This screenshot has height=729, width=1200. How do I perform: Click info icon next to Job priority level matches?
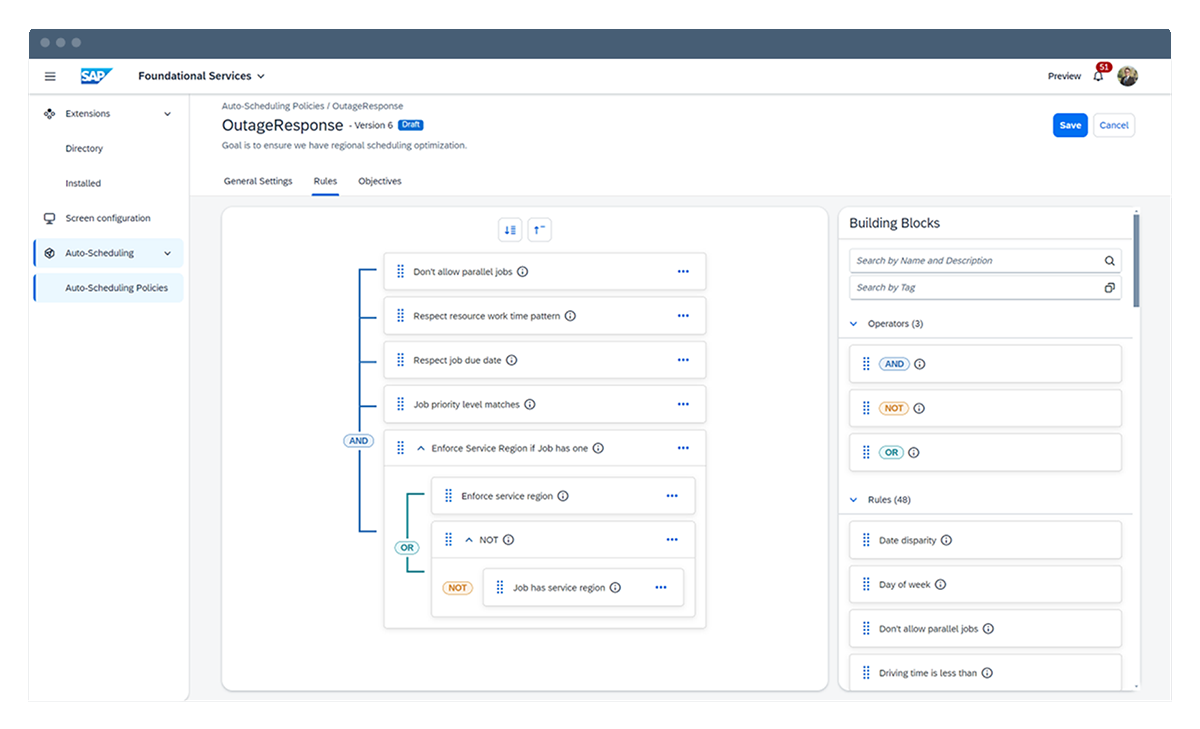[x=530, y=405]
